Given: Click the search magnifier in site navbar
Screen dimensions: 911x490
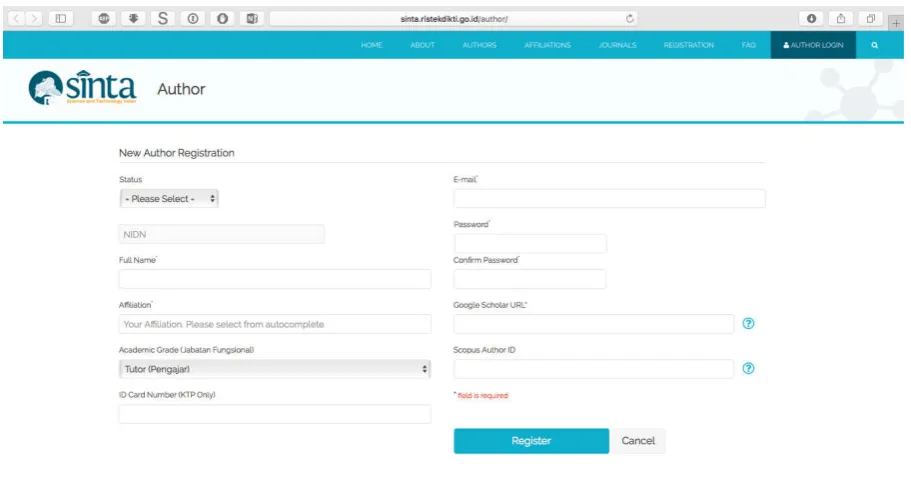Looking at the screenshot, I should 874,45.
